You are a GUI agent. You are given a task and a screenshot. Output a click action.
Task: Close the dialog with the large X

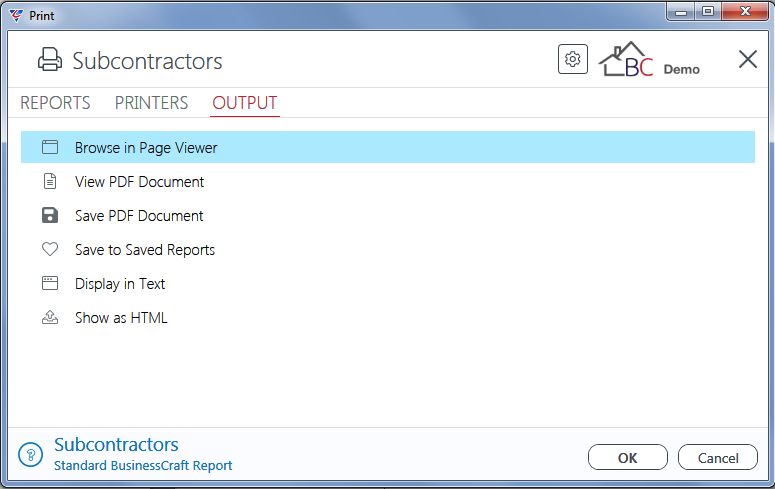(748, 59)
